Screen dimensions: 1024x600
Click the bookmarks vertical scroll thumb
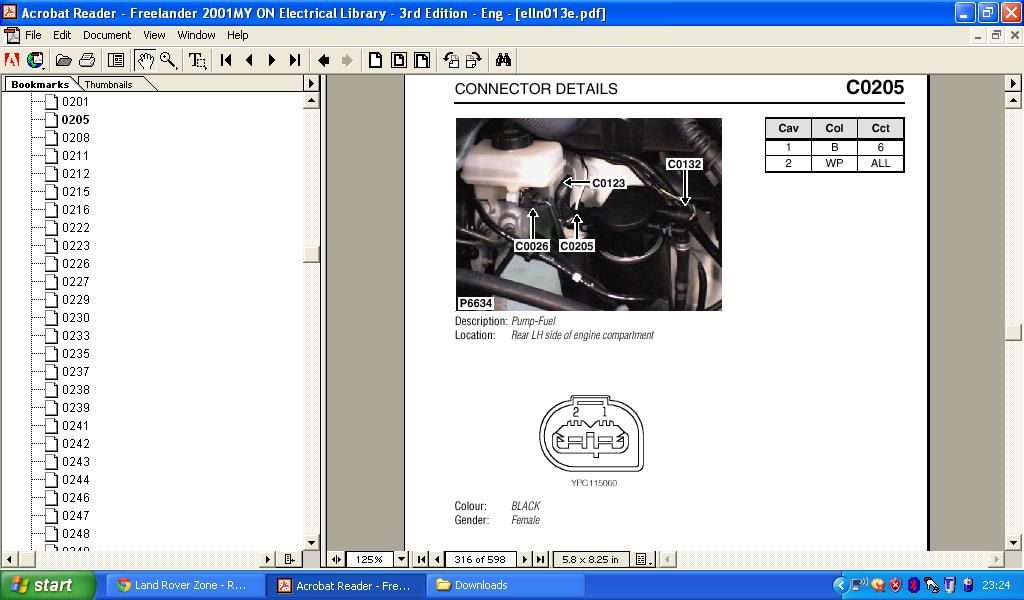pos(312,254)
